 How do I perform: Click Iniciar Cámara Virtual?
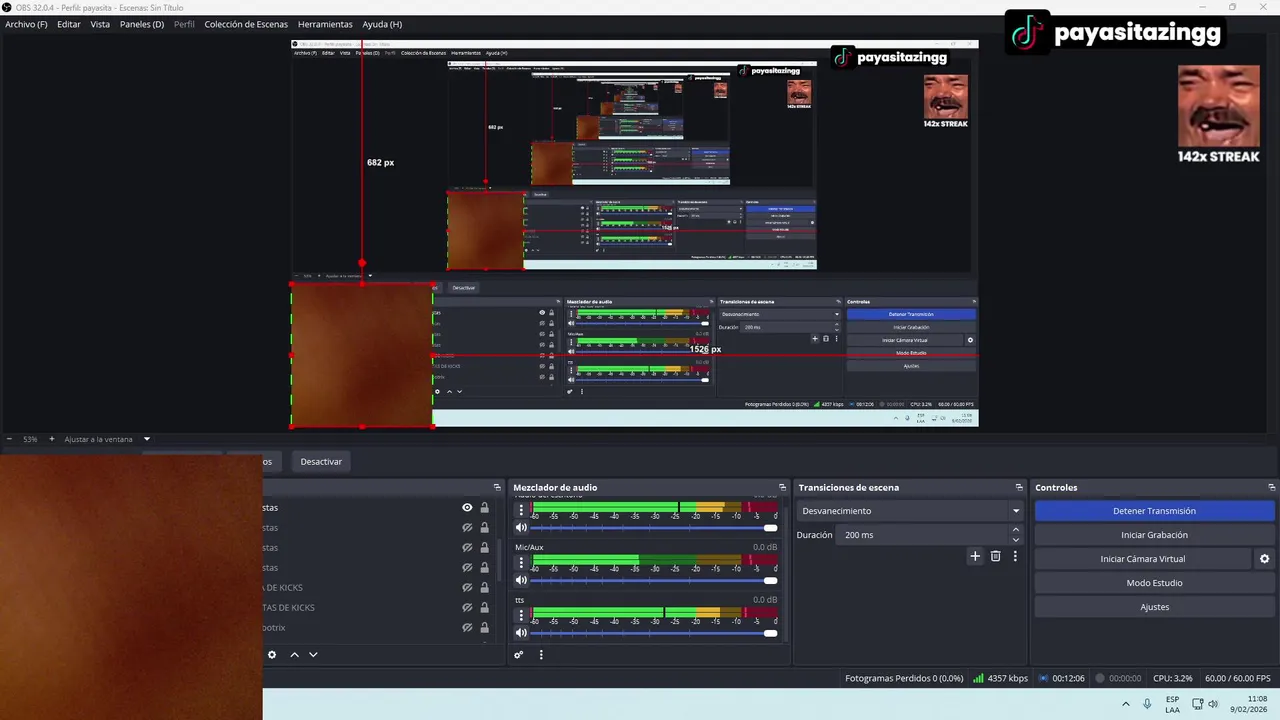click(1142, 559)
